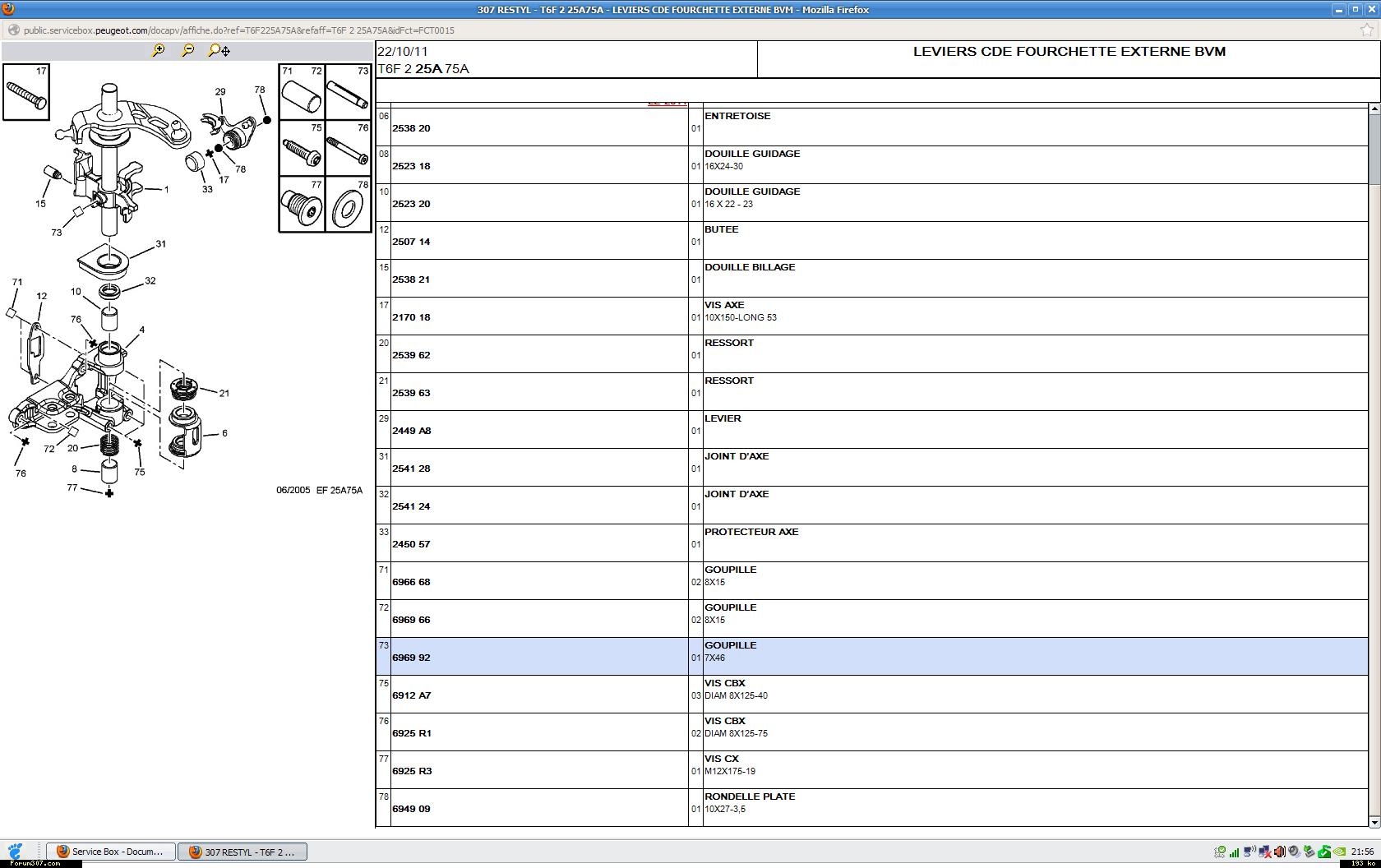Select VIS CX part 6925 R3
Viewport: 1381px width, 868px height.
tap(412, 771)
